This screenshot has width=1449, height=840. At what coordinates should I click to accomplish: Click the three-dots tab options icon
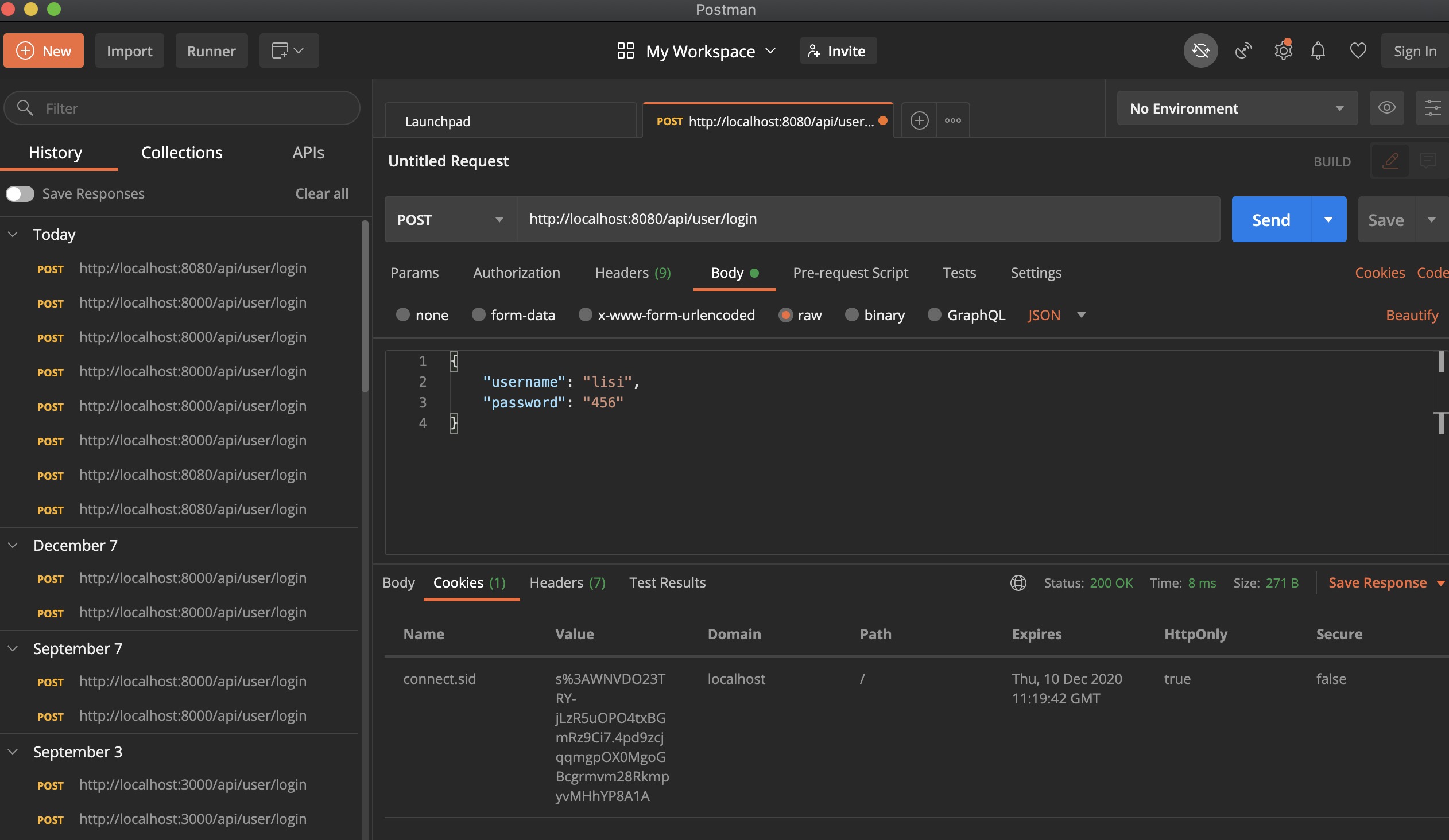pos(953,120)
